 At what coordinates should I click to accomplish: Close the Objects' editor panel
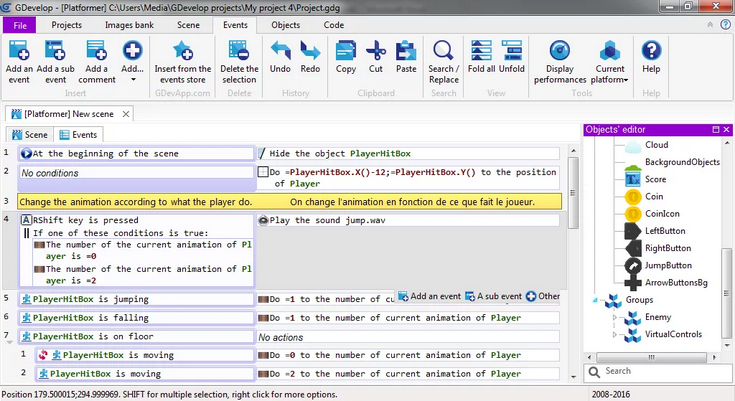726,130
